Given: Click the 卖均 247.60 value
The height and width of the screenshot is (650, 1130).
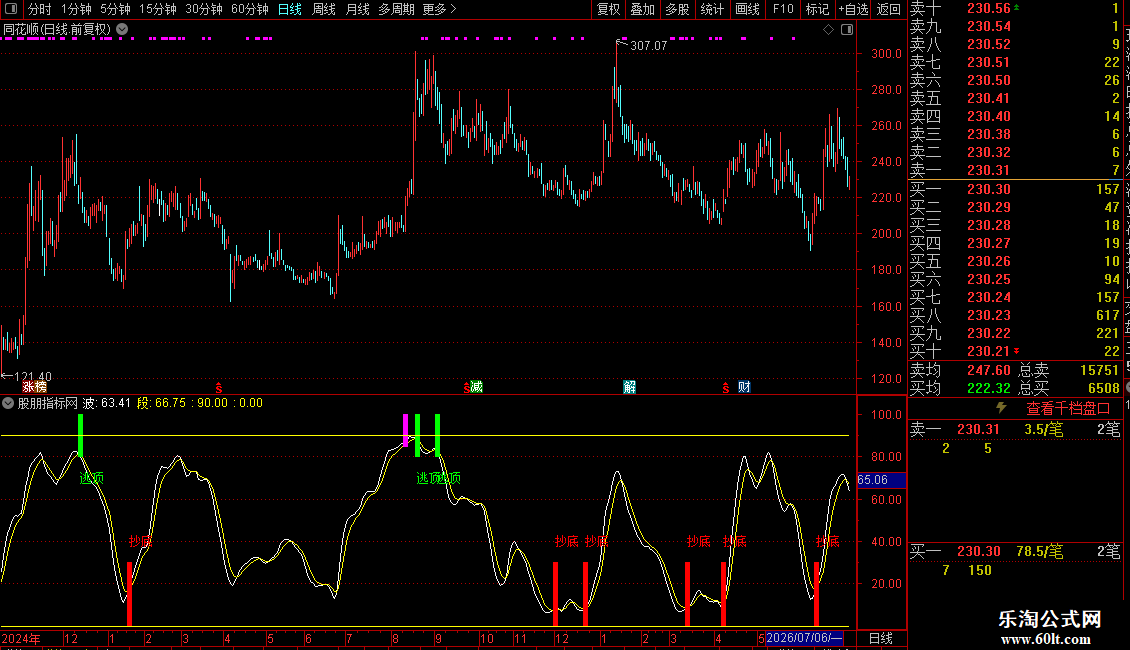Looking at the screenshot, I should (x=989, y=370).
